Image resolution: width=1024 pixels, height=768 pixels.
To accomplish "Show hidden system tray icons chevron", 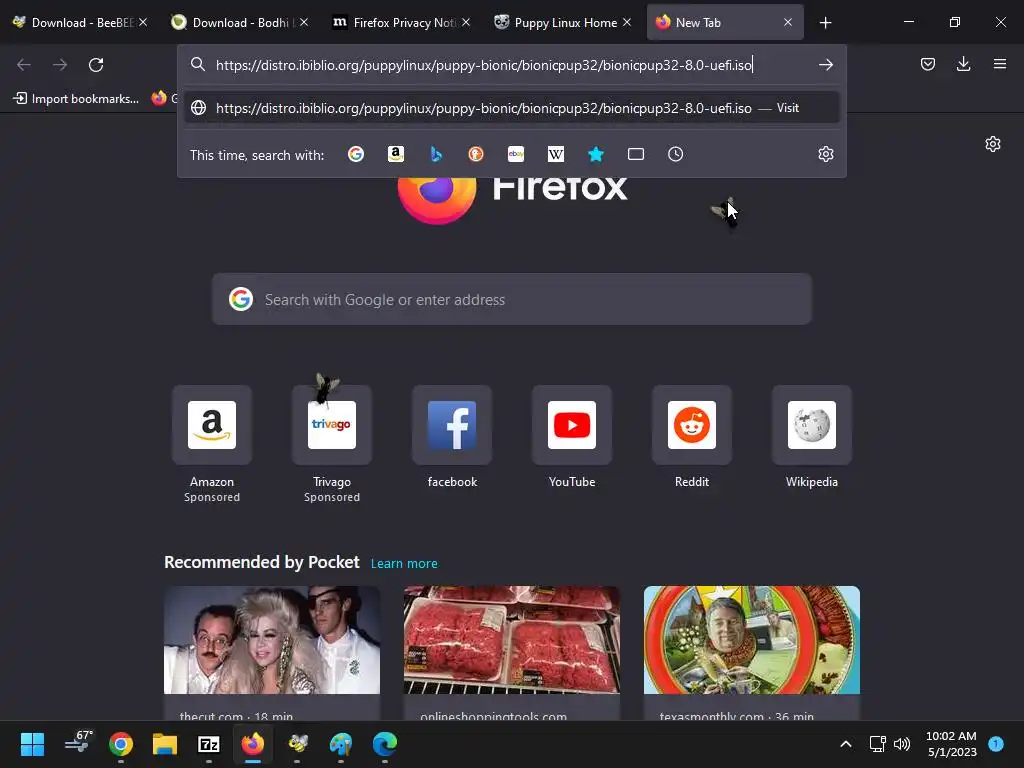I will point(846,744).
